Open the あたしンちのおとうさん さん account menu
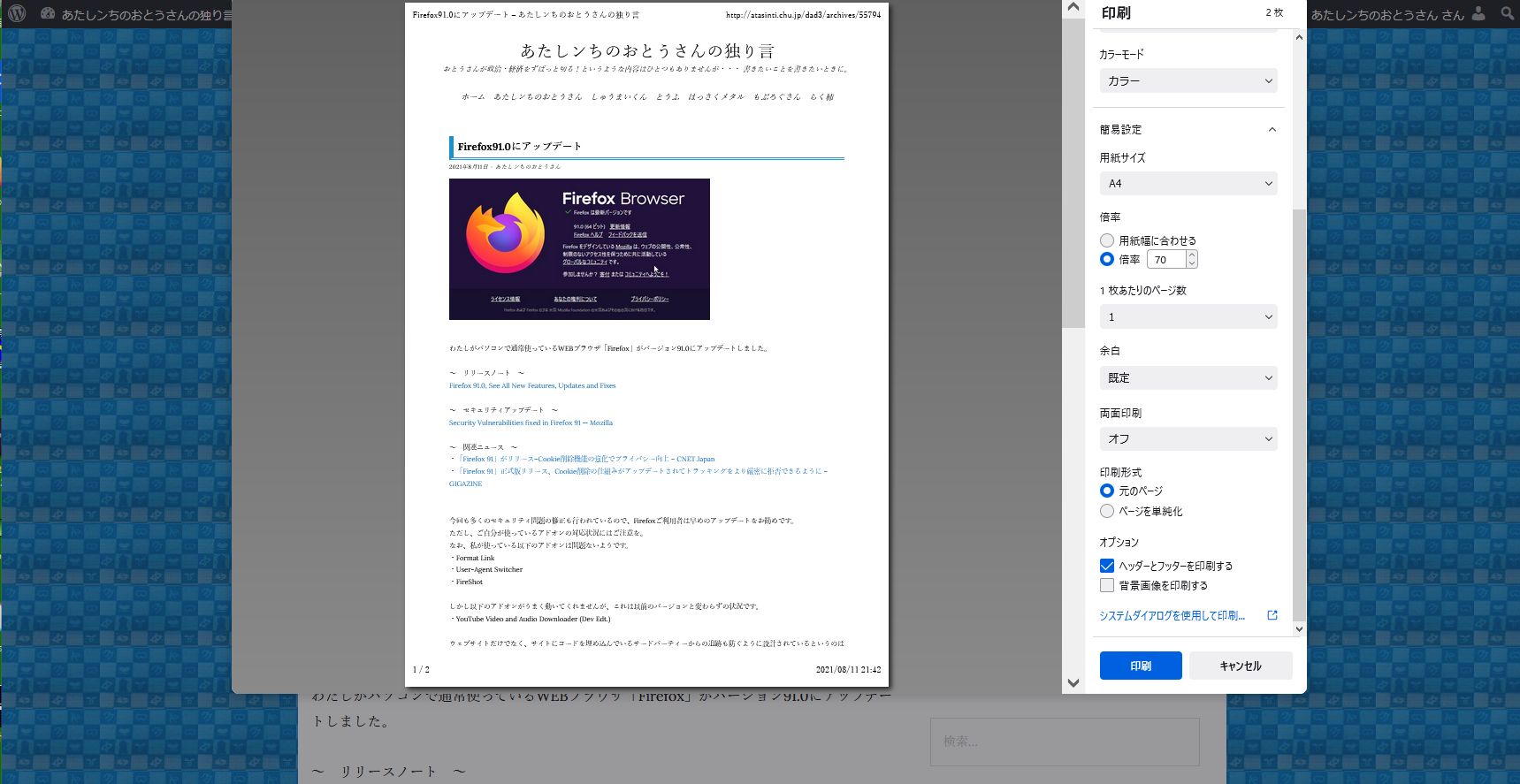 tap(1387, 14)
